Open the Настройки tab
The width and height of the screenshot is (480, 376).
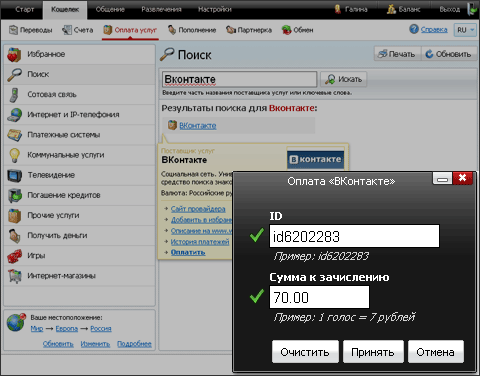tap(215, 9)
